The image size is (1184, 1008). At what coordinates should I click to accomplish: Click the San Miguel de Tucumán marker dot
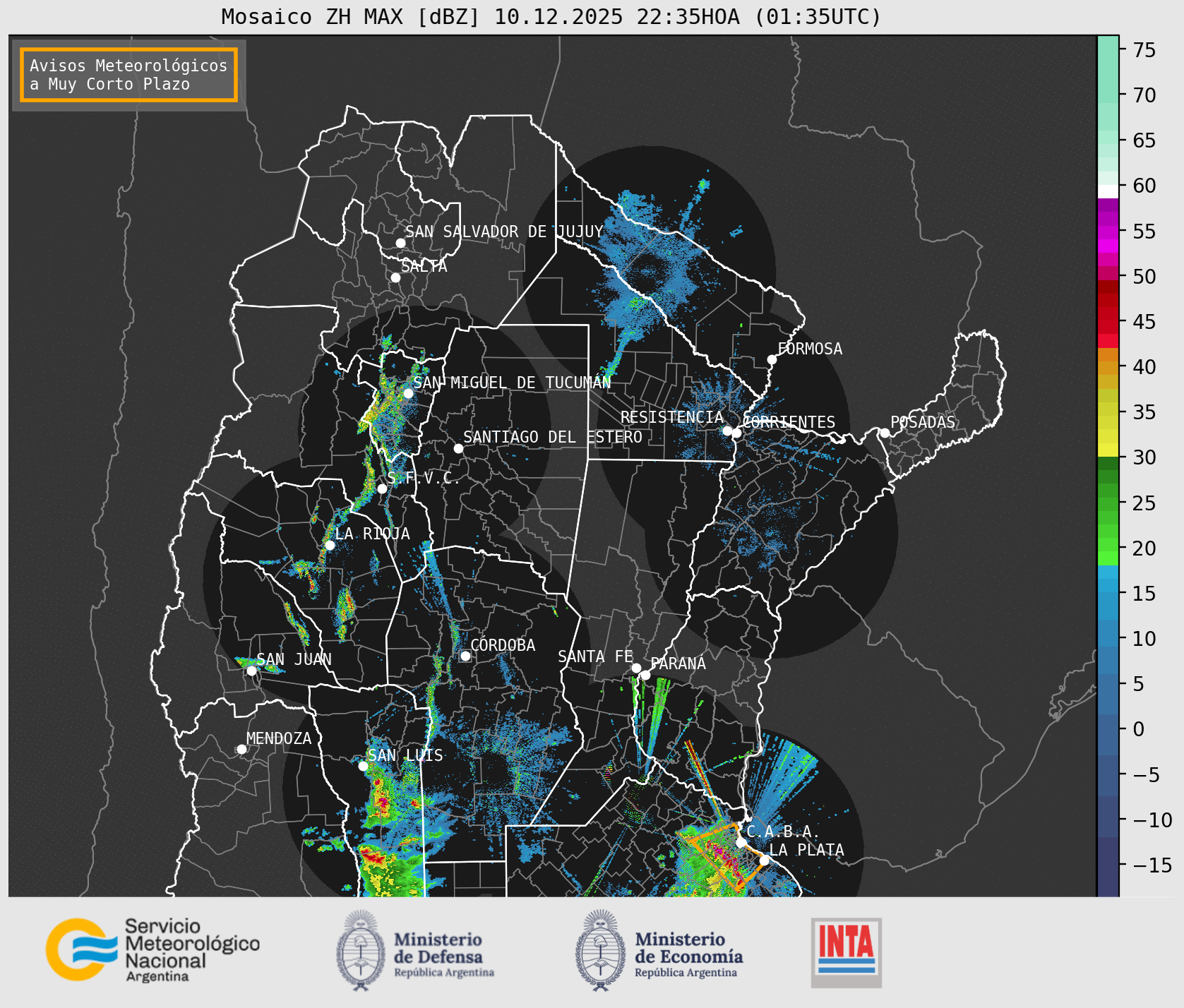(x=407, y=393)
